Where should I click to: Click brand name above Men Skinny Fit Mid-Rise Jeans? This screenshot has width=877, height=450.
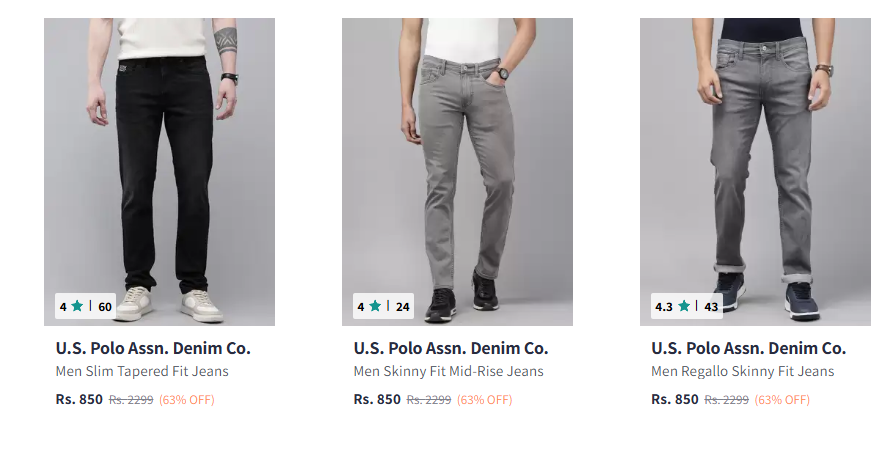tap(451, 349)
